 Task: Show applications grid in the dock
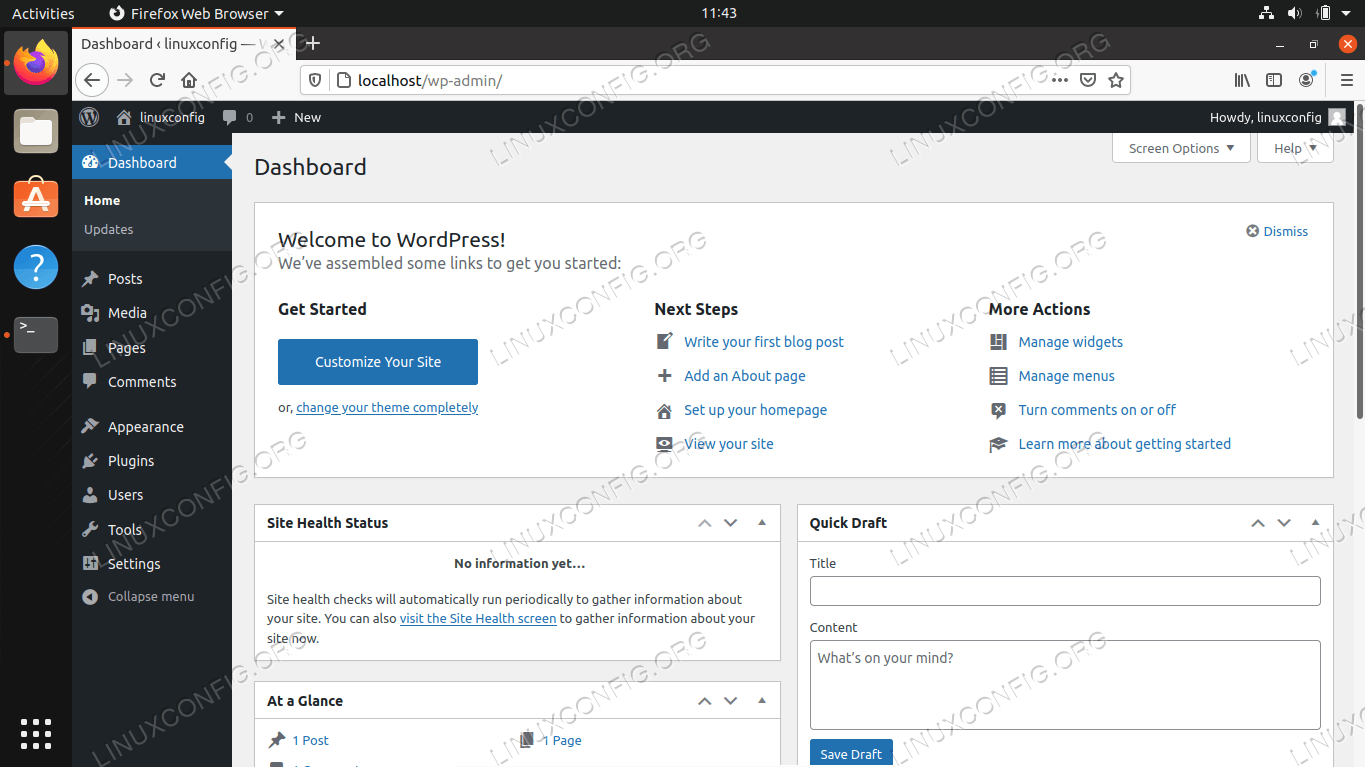point(36,733)
